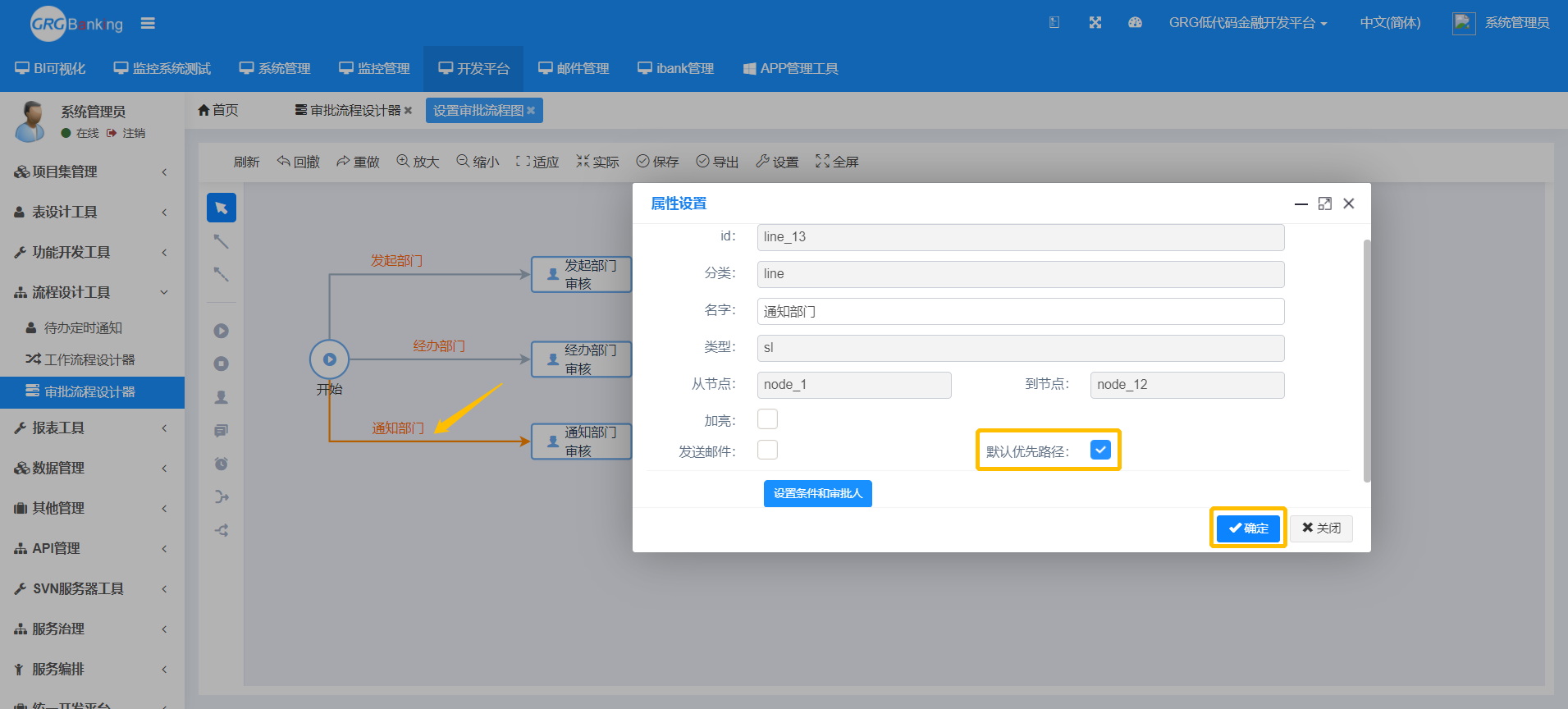The image size is (1568, 709).
Task: Click the 设置条件和审批人 button
Action: (x=817, y=493)
